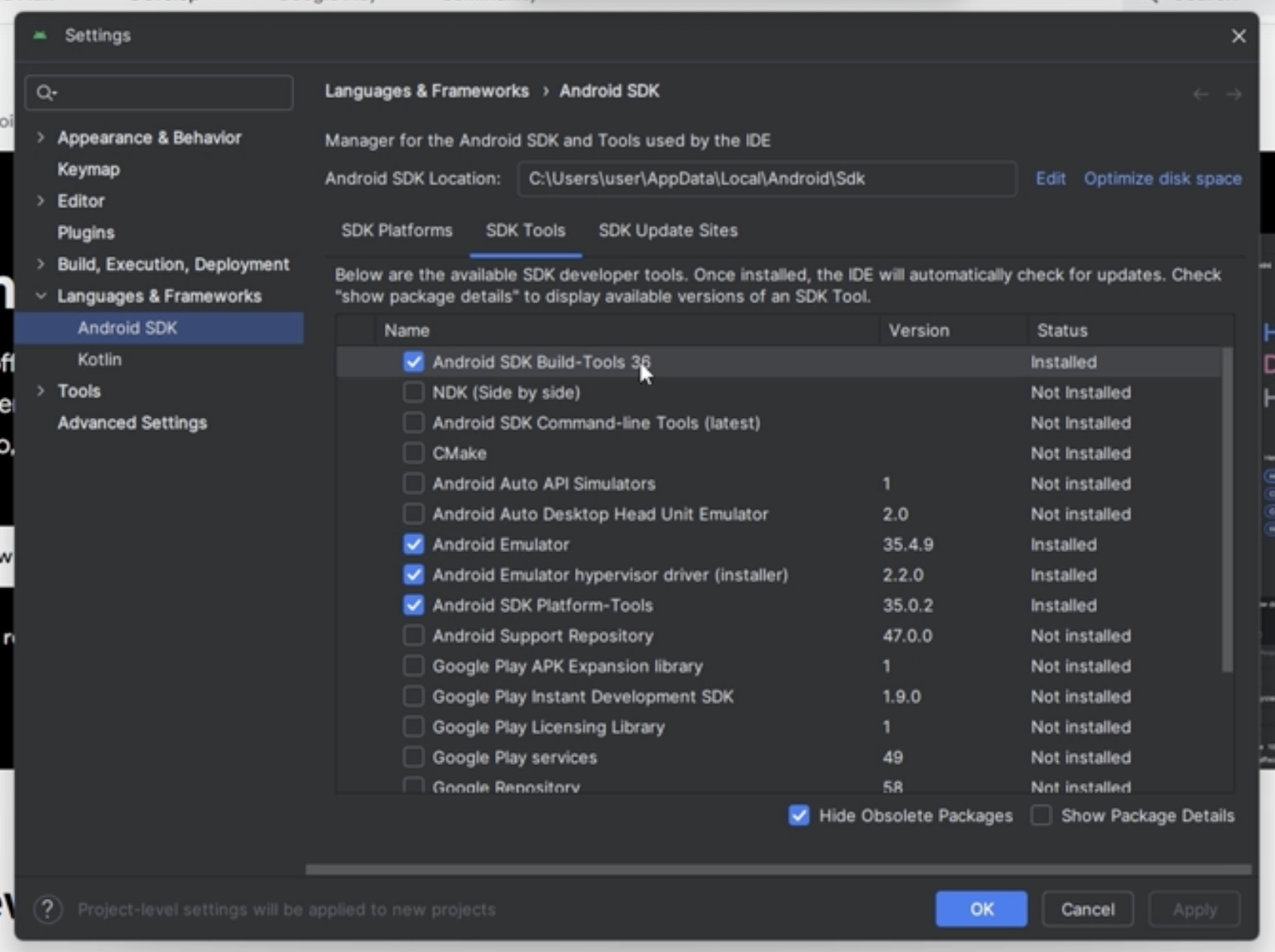Screen dimensions: 1275x952
Task: Open the help question mark button
Action: click(48, 909)
